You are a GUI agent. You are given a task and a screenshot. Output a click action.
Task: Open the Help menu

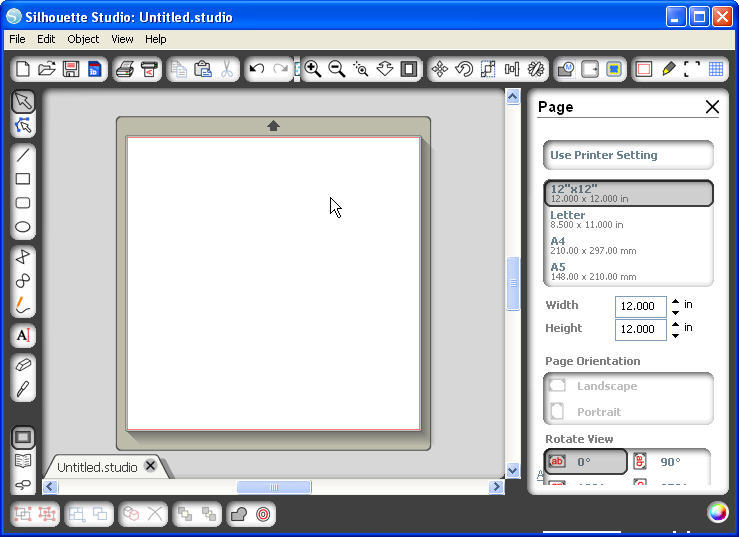pyautogui.click(x=156, y=39)
